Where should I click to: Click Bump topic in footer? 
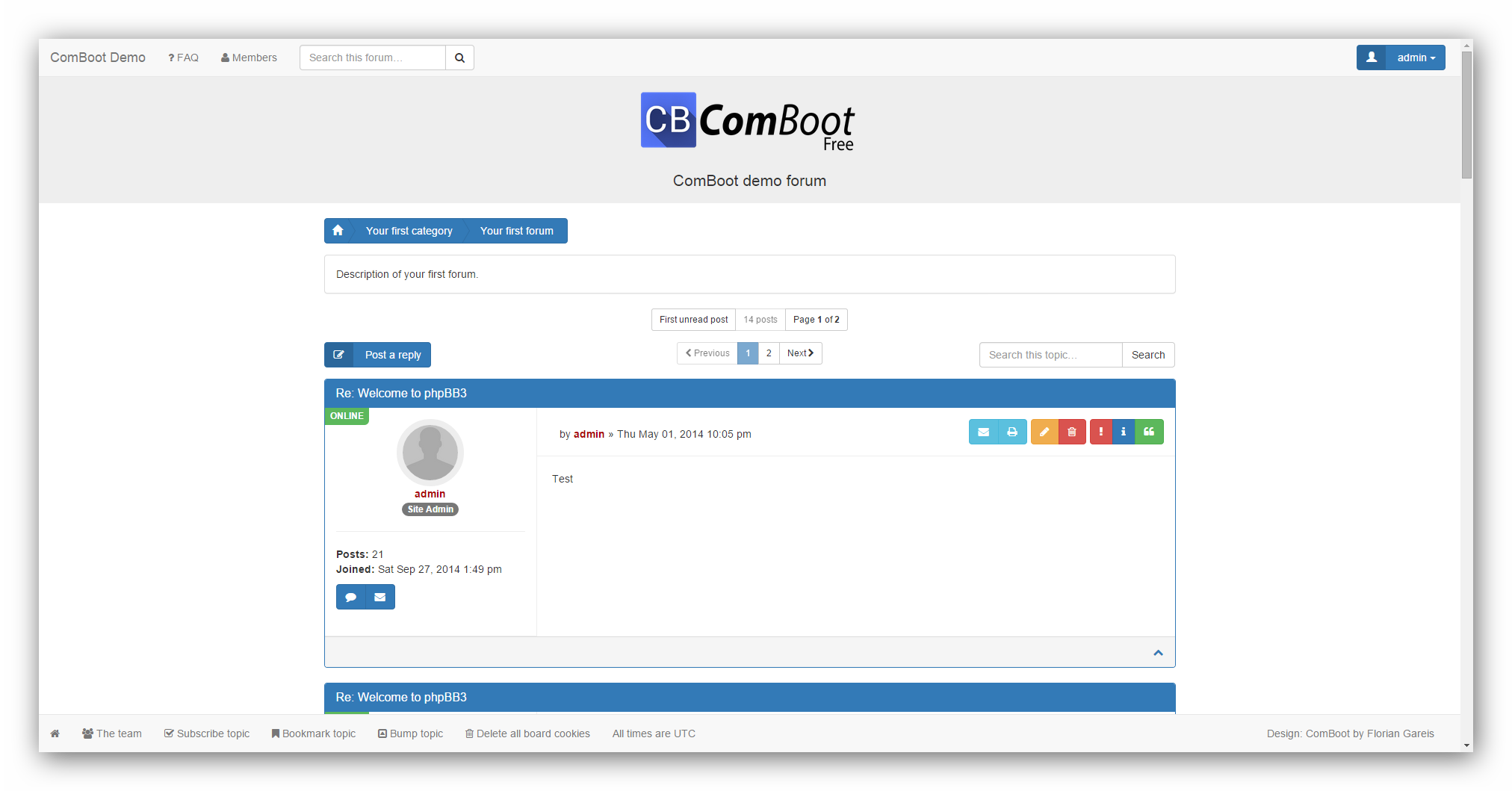click(x=411, y=733)
